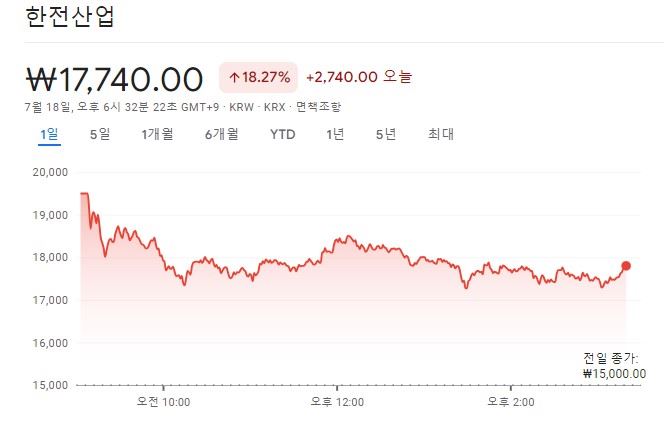This screenshot has width=664, height=424.
Task: Click the 오후 12:00 time axis marker
Action: [x=337, y=402]
